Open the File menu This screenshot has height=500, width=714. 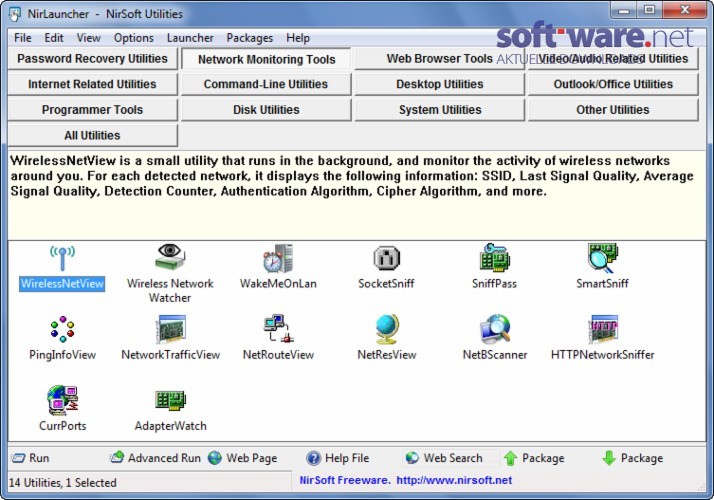coord(23,38)
